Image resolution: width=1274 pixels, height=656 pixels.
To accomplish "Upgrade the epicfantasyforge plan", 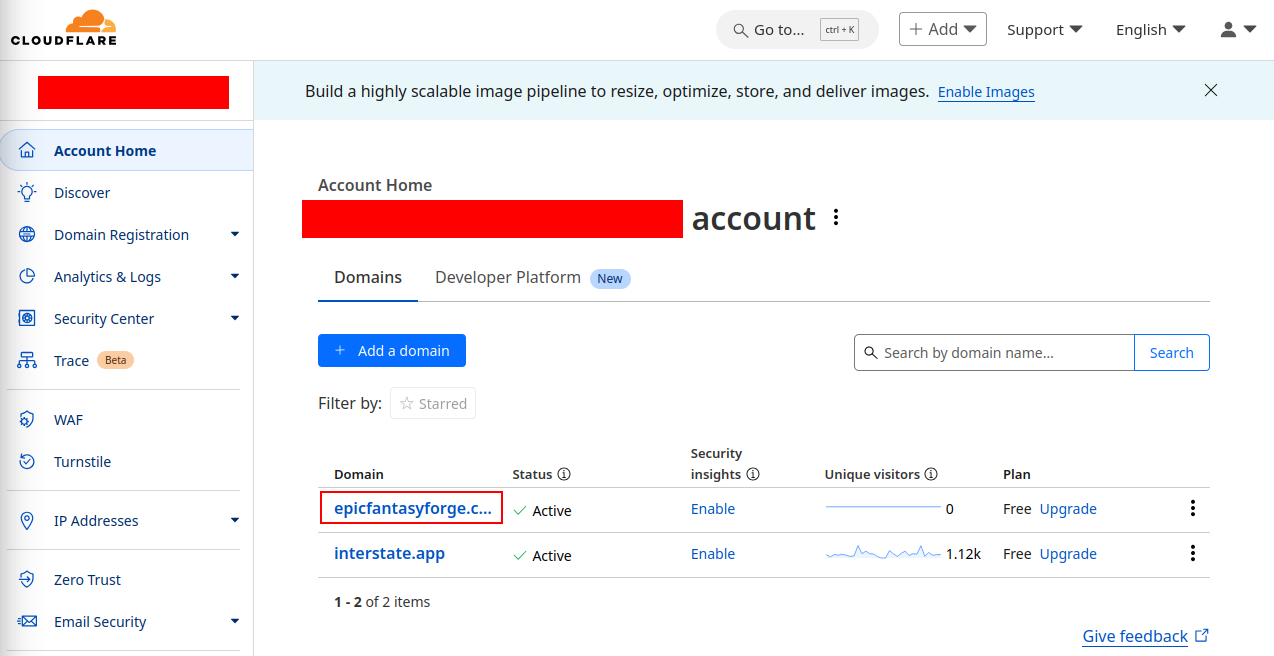I will [x=1068, y=509].
